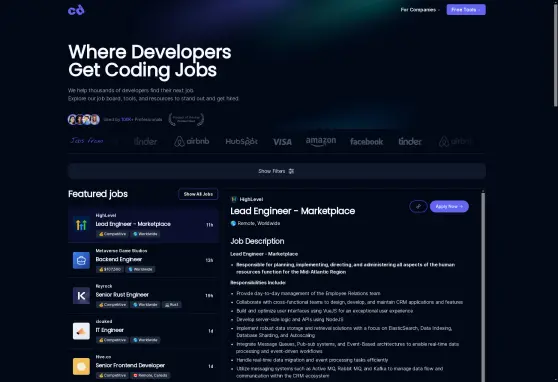Click Worldwide tag on IT Engineer listing
558x382 pixels.
pos(145,340)
